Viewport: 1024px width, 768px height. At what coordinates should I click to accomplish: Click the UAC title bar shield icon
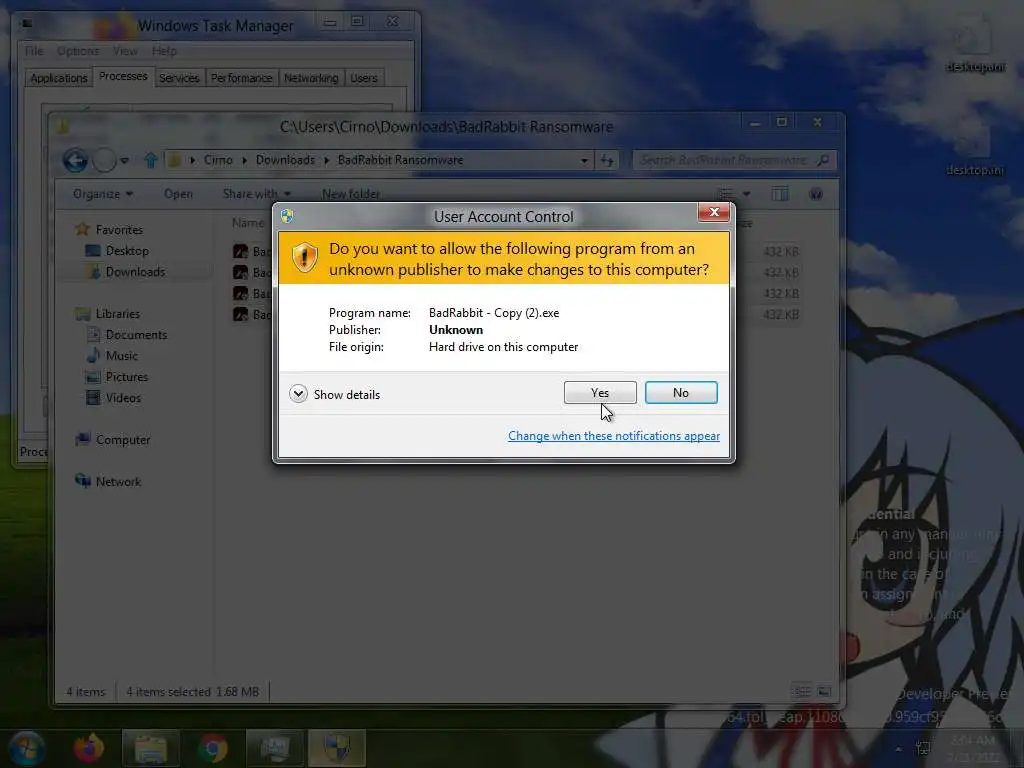click(287, 216)
